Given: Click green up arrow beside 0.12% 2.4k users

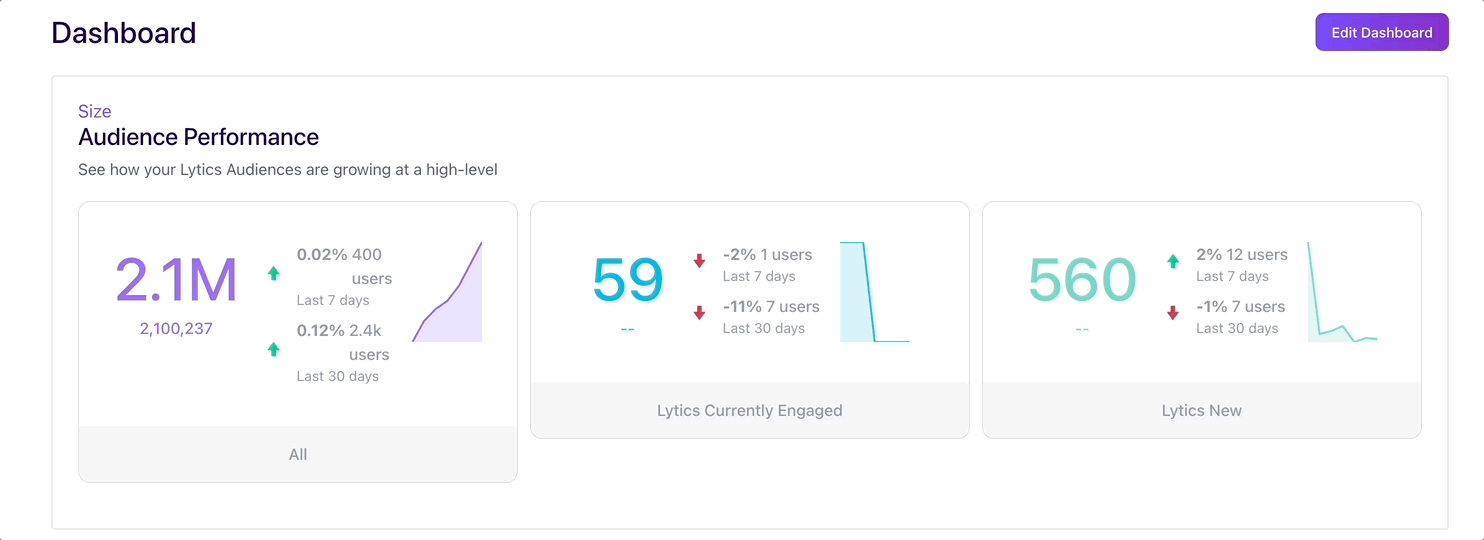Looking at the screenshot, I should pyautogui.click(x=274, y=349).
